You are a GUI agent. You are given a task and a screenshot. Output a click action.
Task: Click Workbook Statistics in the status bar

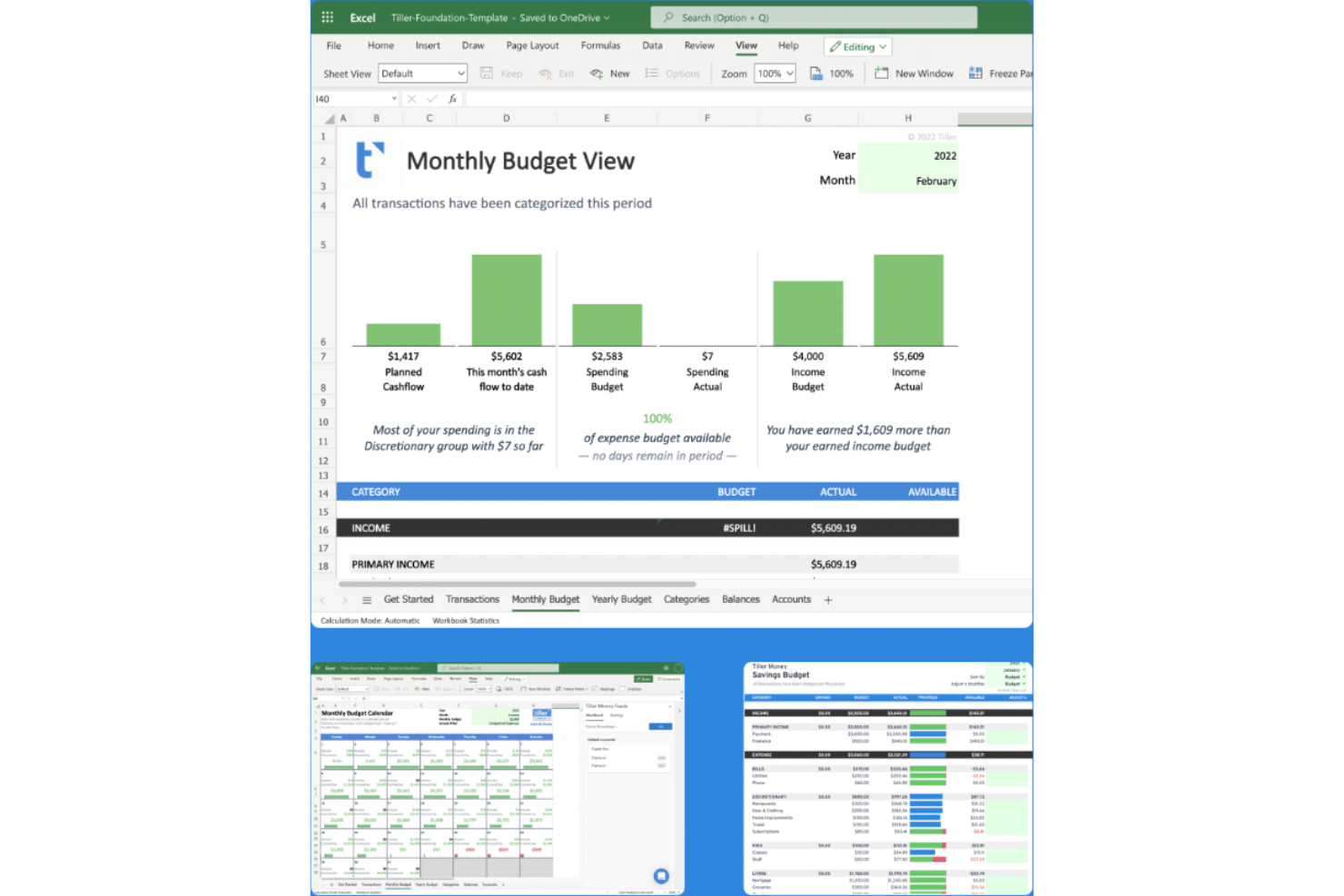tap(466, 621)
